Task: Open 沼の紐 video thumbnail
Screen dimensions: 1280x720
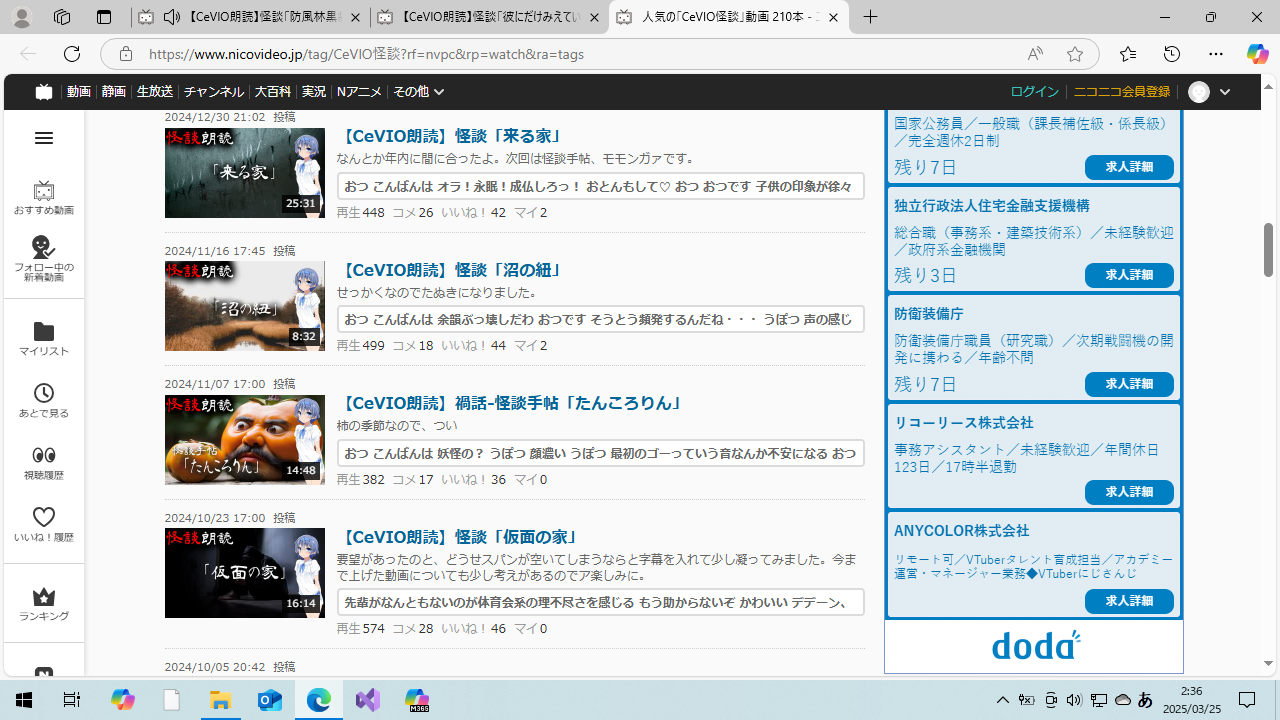Action: click(x=245, y=306)
